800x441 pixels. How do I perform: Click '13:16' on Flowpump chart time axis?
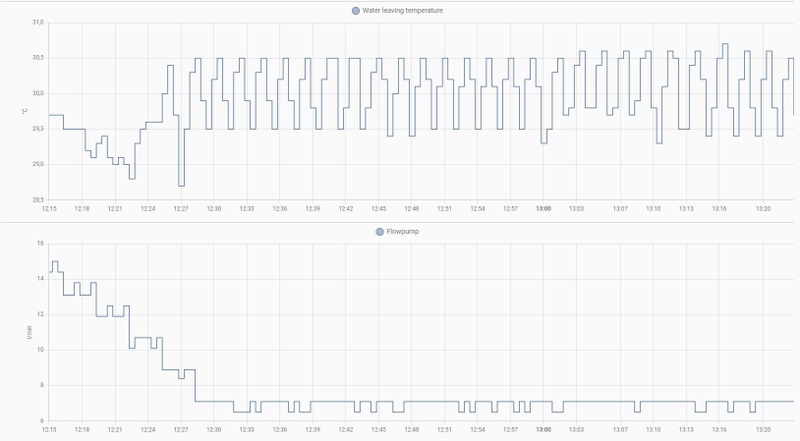pos(719,430)
